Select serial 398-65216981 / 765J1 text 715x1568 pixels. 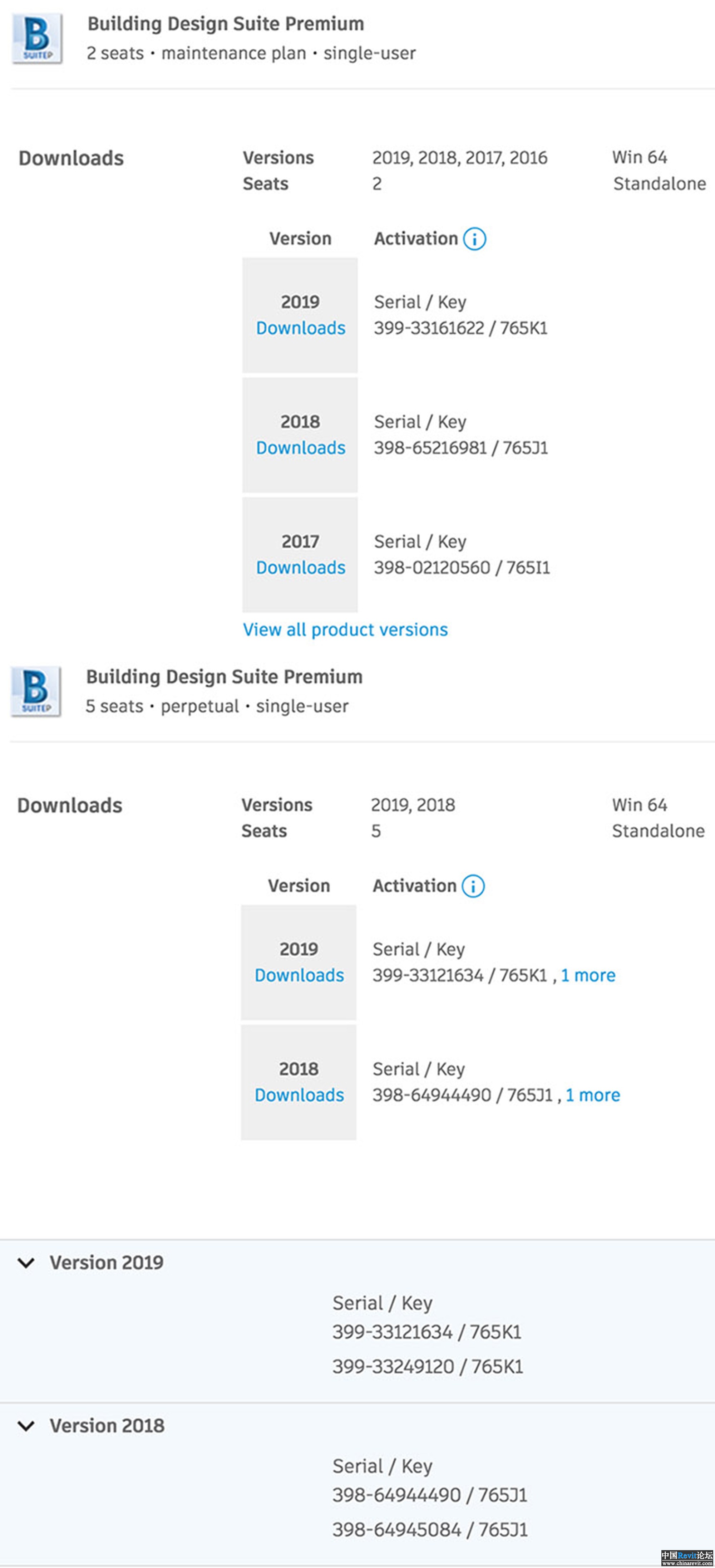click(x=461, y=449)
